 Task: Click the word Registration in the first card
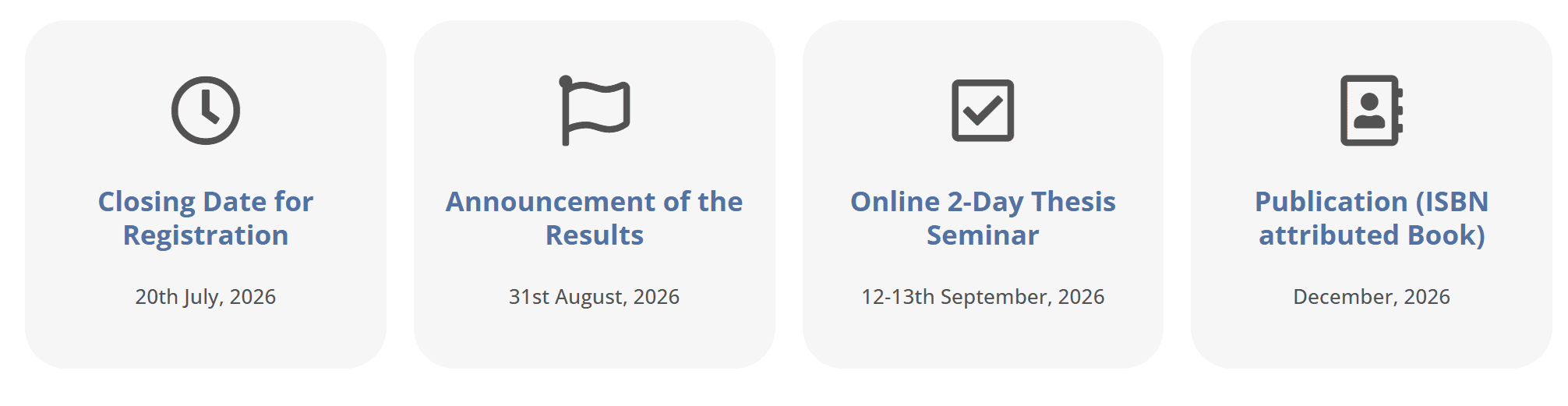(206, 235)
